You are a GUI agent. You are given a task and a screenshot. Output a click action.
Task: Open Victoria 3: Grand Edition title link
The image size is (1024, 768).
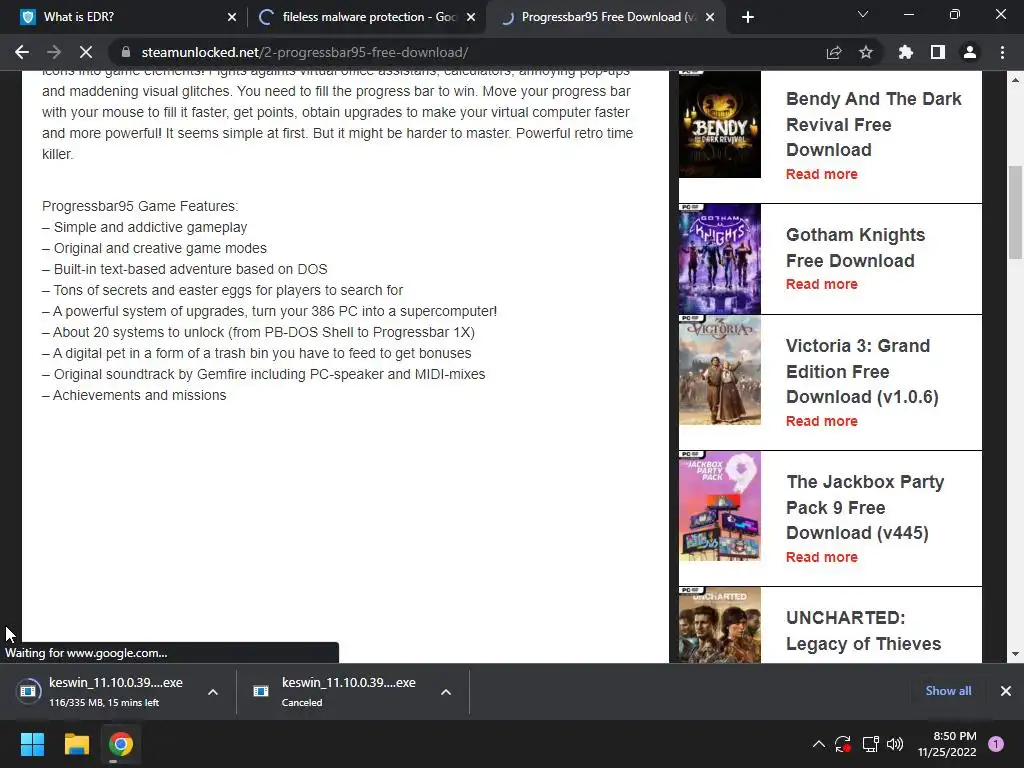862,371
